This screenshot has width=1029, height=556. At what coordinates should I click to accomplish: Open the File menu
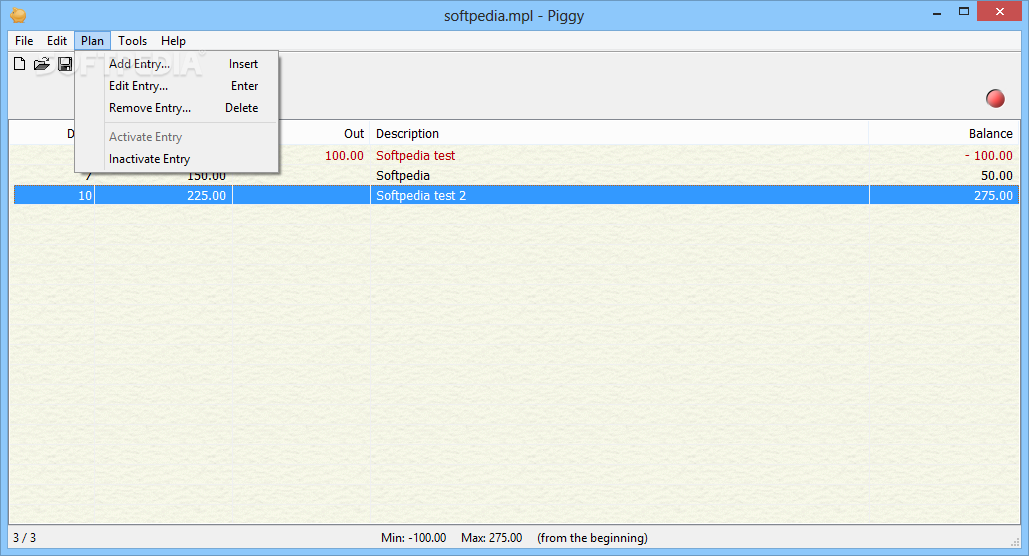click(24, 41)
